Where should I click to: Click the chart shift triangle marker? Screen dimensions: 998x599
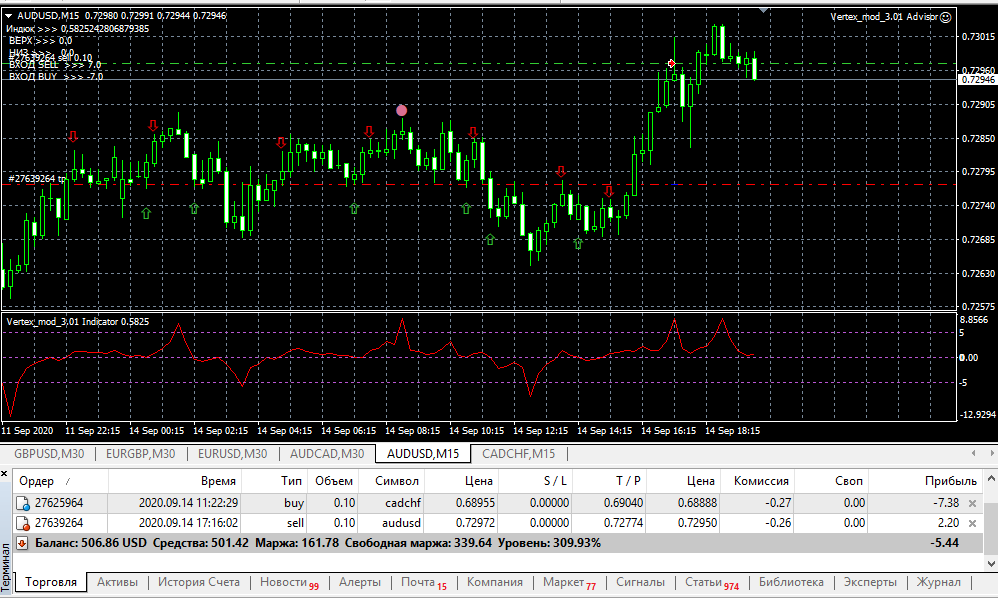click(x=765, y=10)
